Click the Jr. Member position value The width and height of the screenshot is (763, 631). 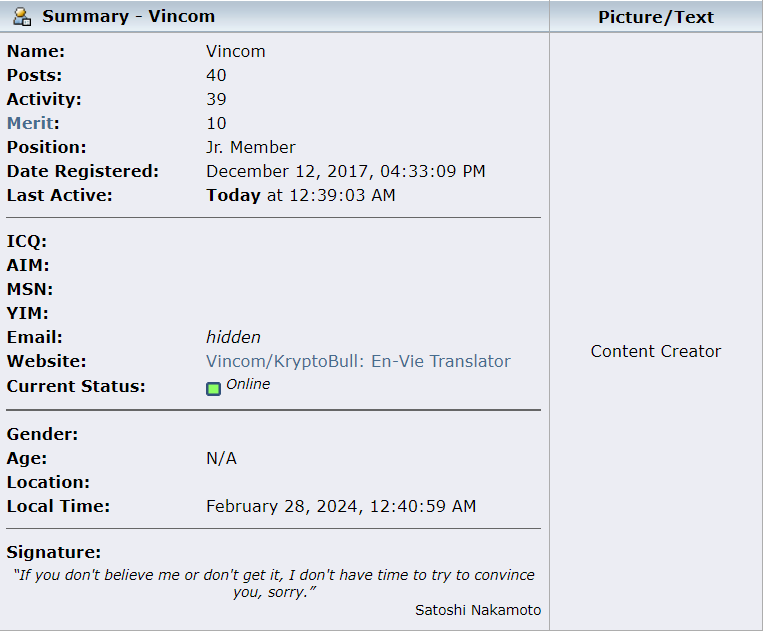(251, 147)
